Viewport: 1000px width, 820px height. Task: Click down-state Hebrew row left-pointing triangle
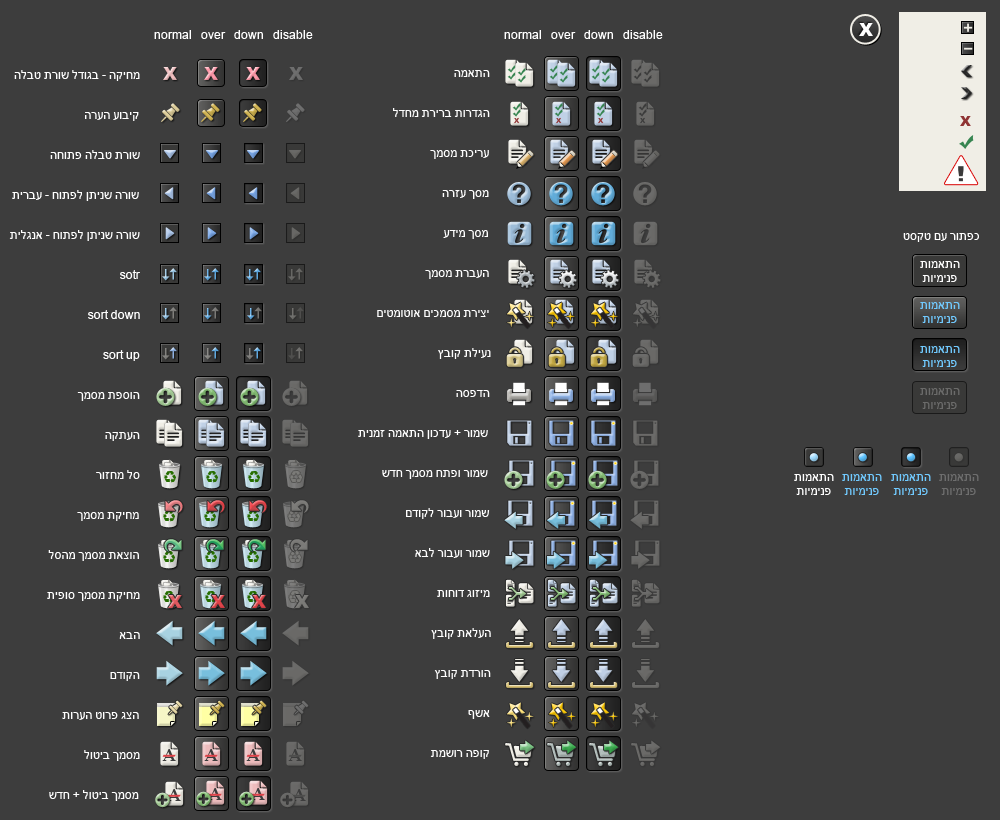(x=253, y=193)
